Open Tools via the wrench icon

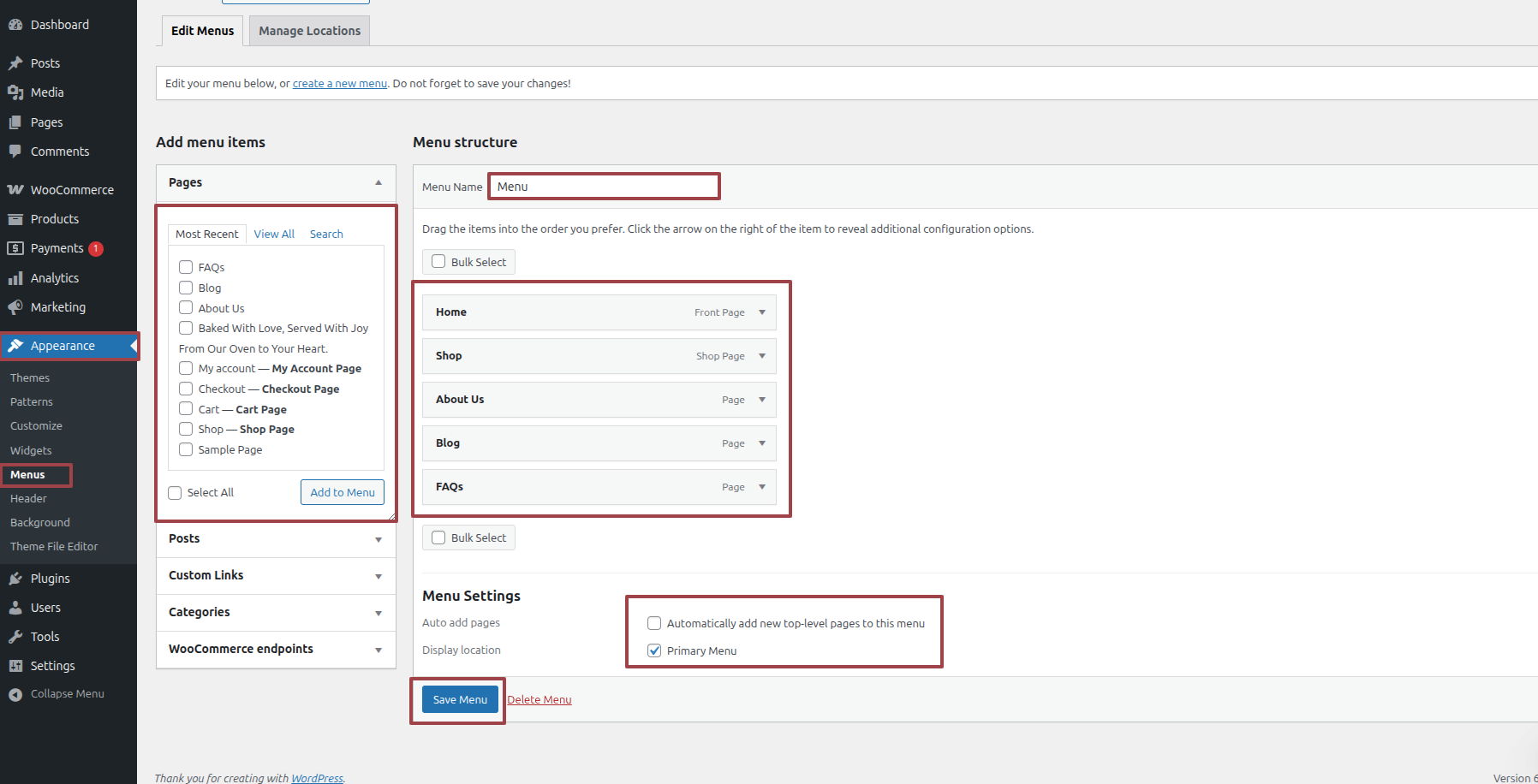click(x=15, y=637)
